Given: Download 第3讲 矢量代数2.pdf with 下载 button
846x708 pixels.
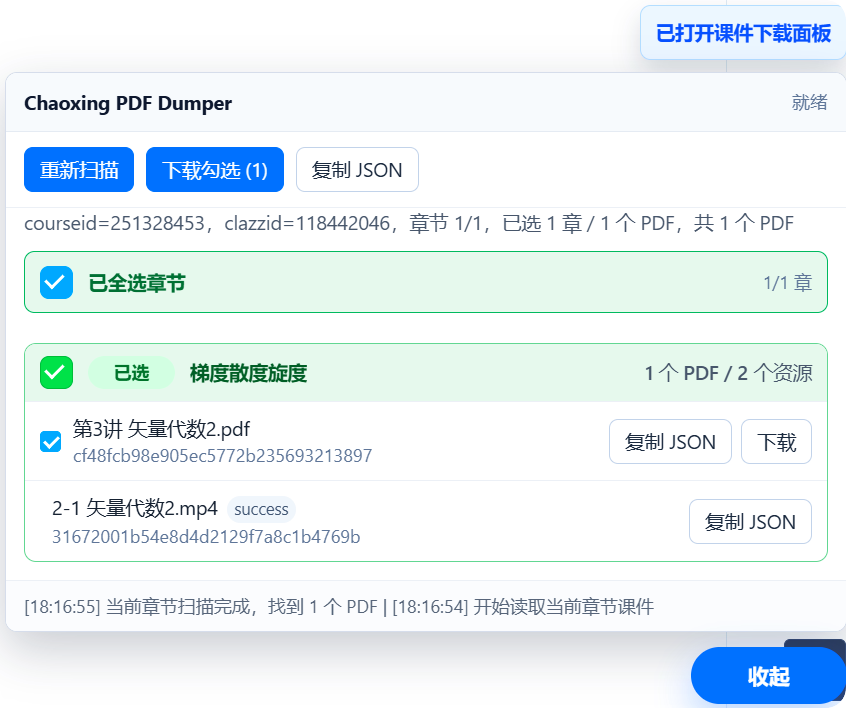Looking at the screenshot, I should click(776, 441).
